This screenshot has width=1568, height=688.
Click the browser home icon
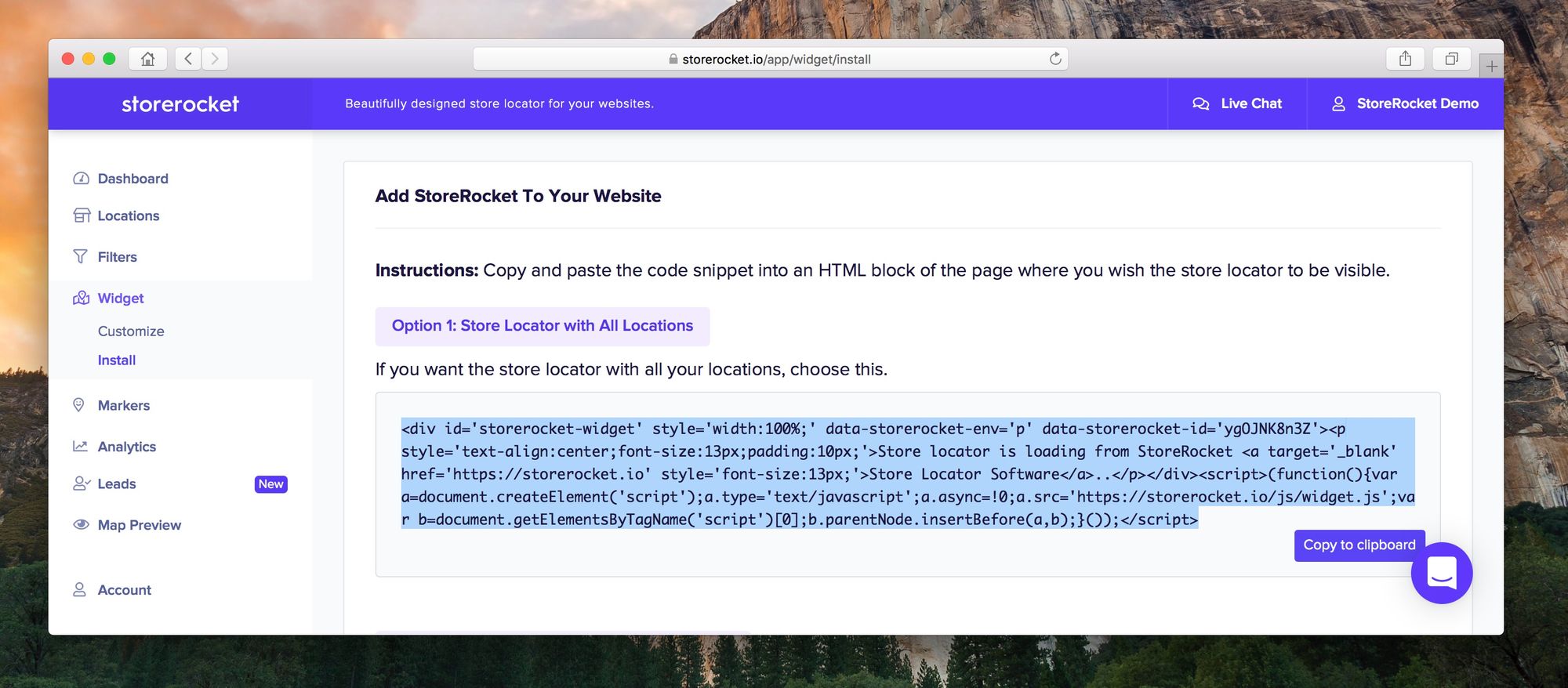147,59
